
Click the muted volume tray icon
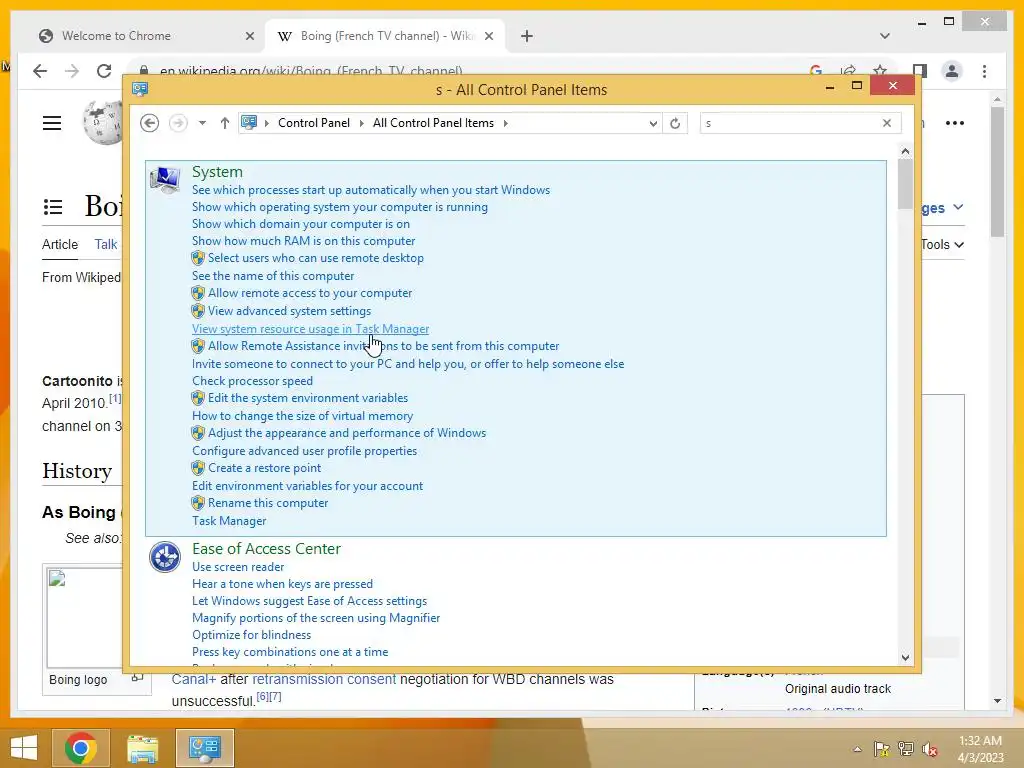pyautogui.click(x=930, y=749)
